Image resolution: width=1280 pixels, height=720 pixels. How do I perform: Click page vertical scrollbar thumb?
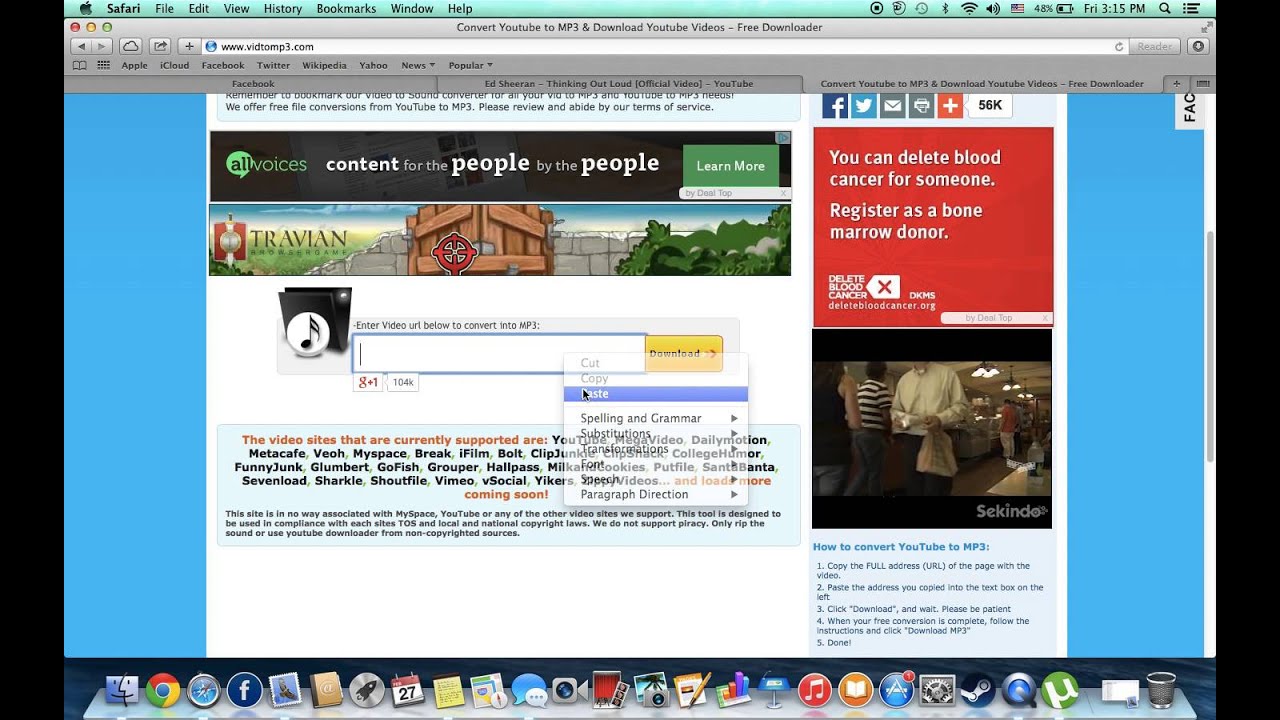(x=1210, y=345)
